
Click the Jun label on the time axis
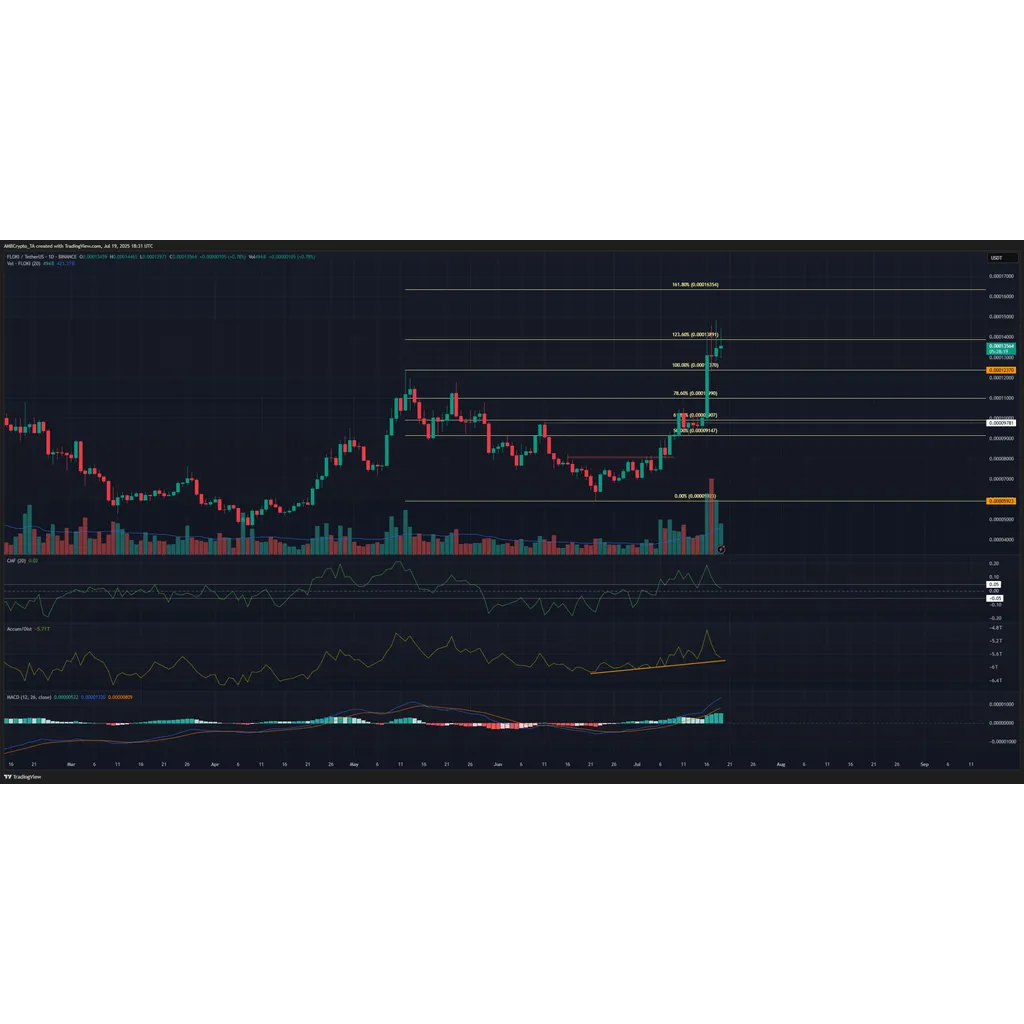(x=498, y=764)
